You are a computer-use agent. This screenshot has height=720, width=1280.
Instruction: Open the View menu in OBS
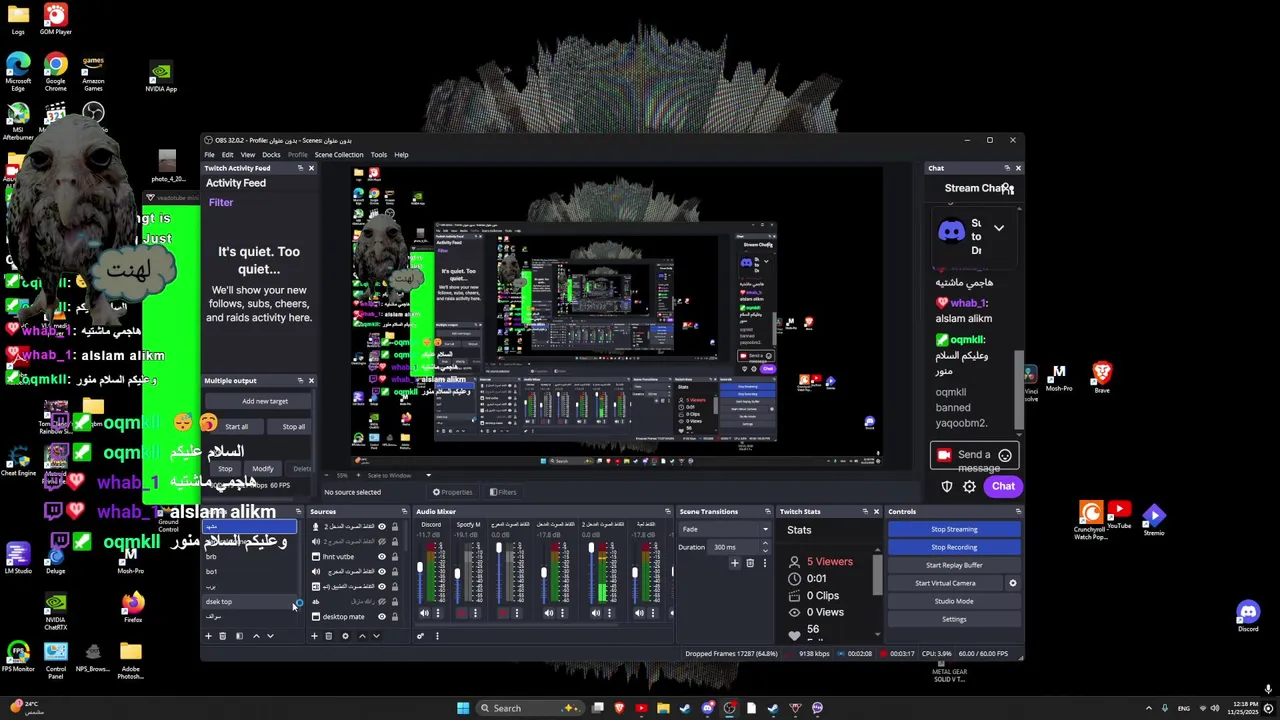pos(248,155)
